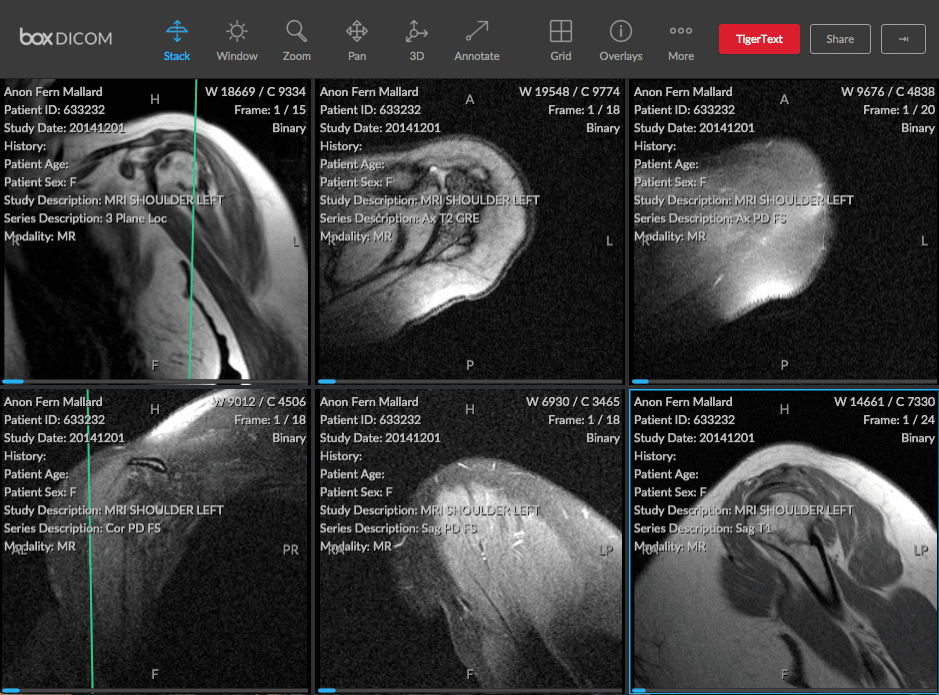
Task: Click the 'W 6930 / C 3465' window value
Action: coord(573,402)
